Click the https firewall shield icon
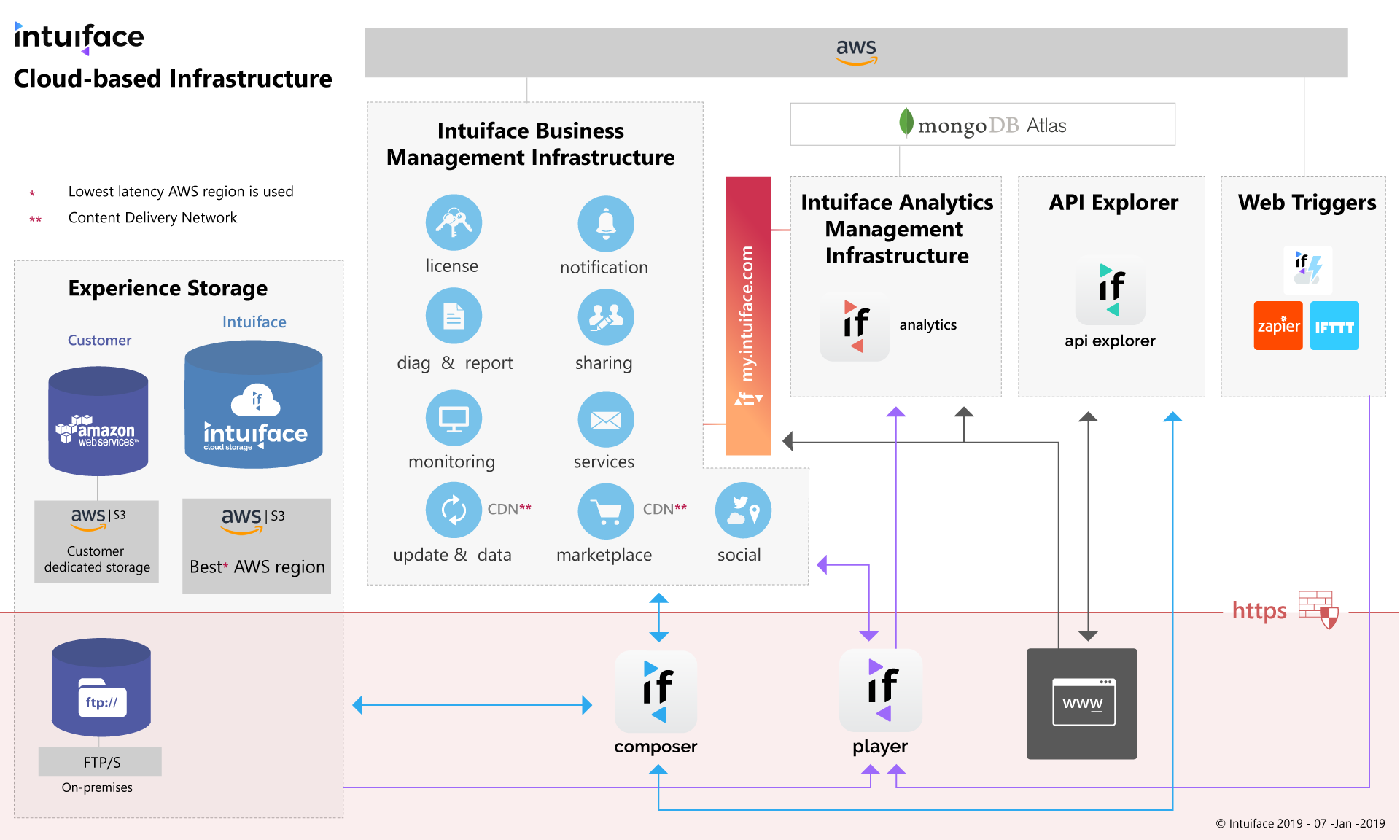 pos(1319,610)
